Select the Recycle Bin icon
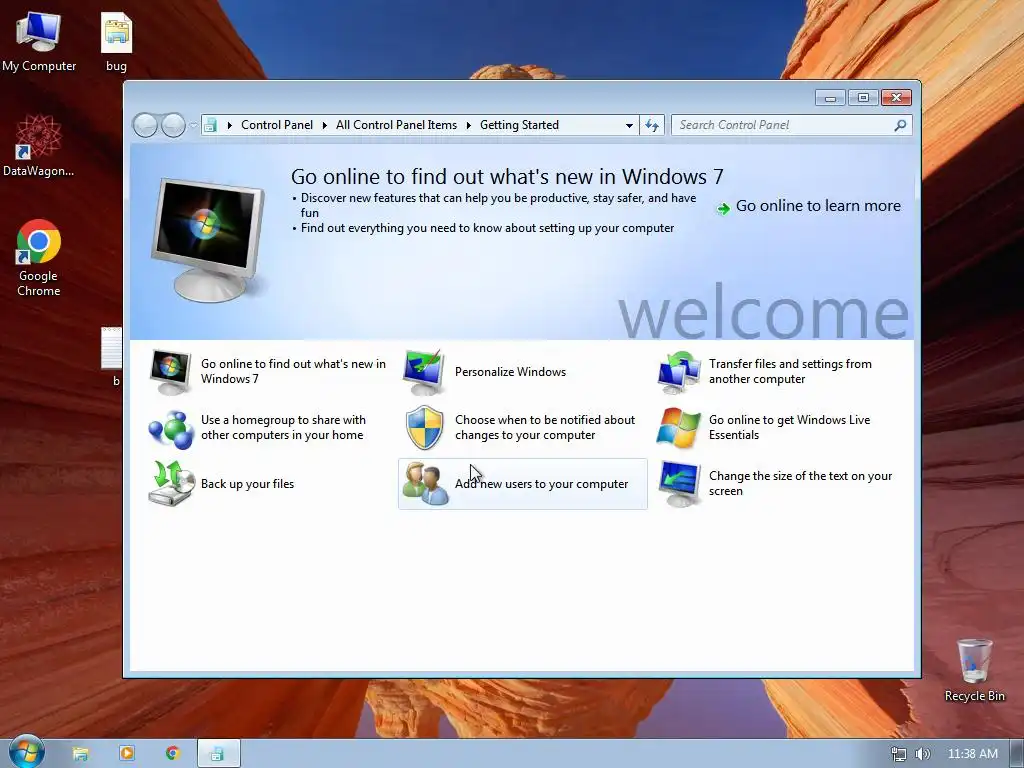 (974, 670)
